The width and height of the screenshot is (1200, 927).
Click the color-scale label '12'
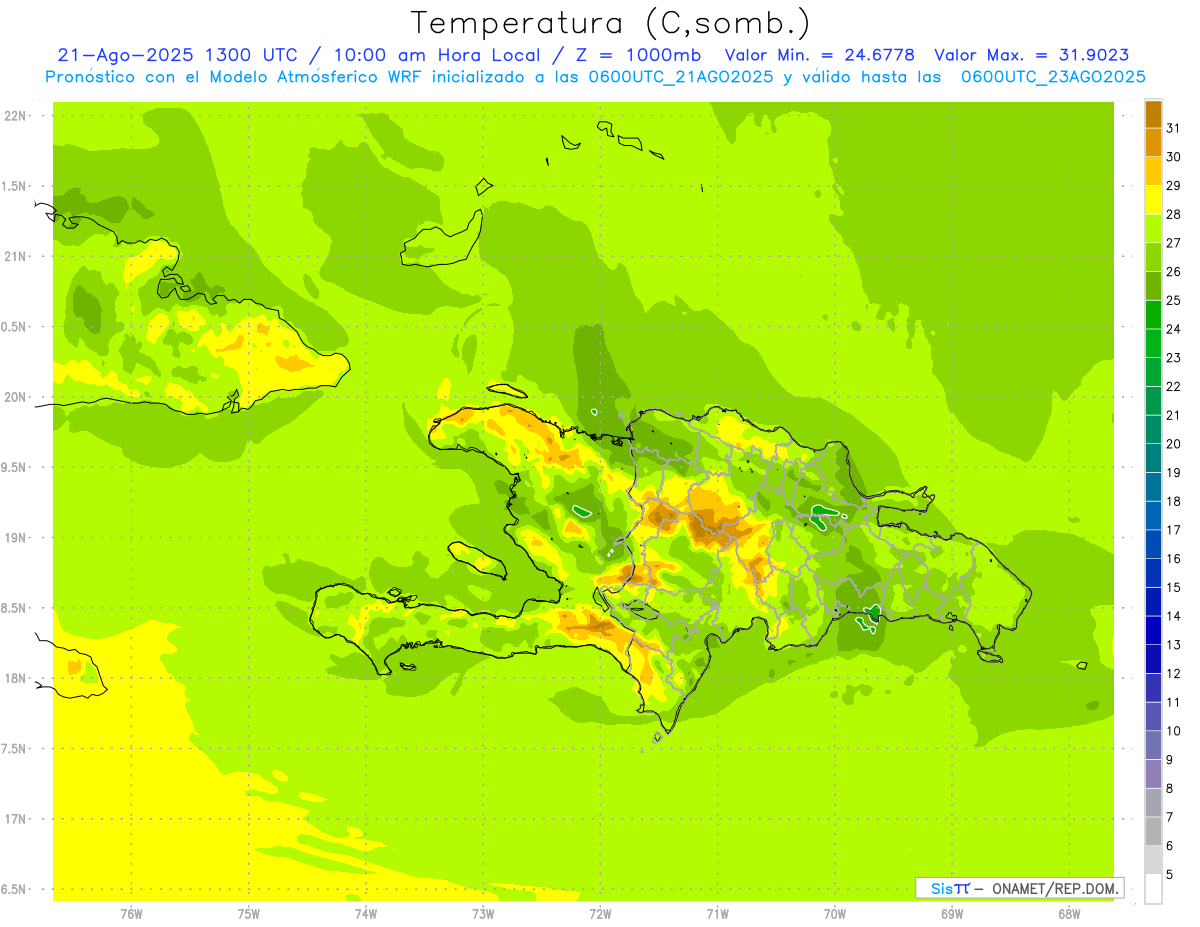(1174, 673)
